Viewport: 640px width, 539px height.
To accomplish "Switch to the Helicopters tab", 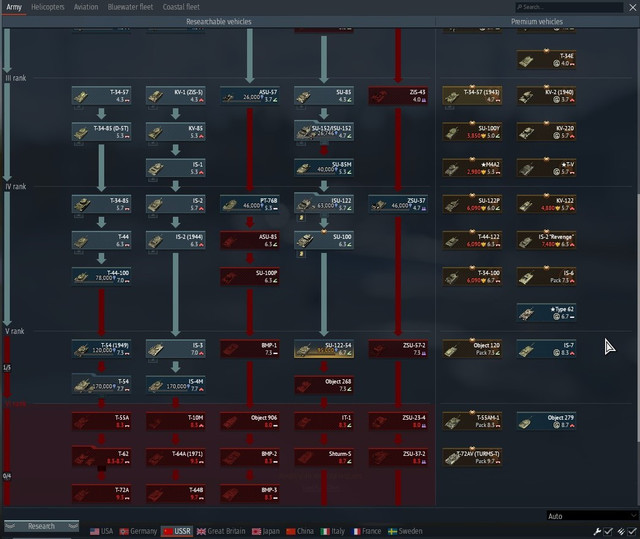I will (x=48, y=7).
